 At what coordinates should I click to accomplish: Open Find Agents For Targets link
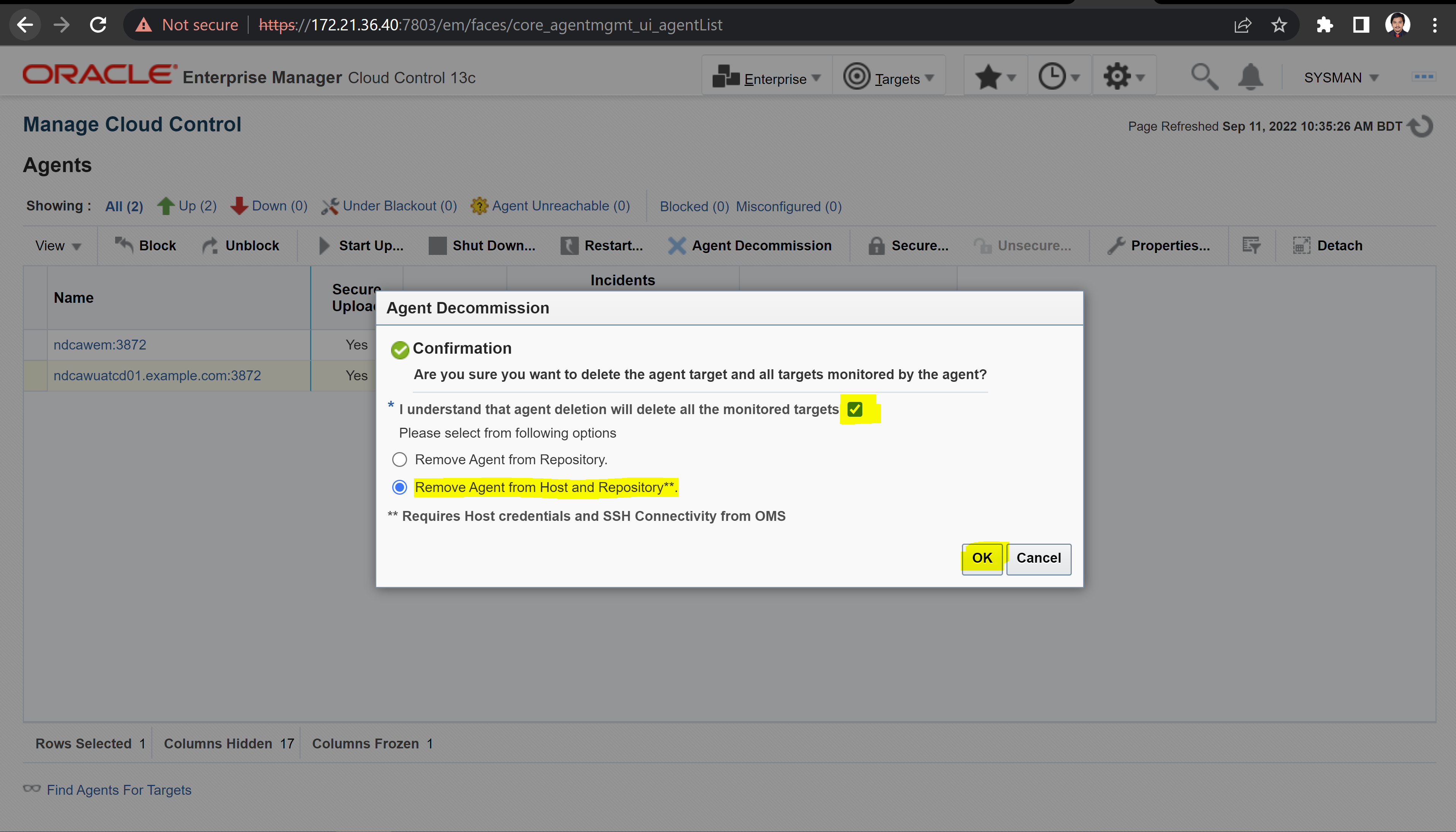coord(119,790)
